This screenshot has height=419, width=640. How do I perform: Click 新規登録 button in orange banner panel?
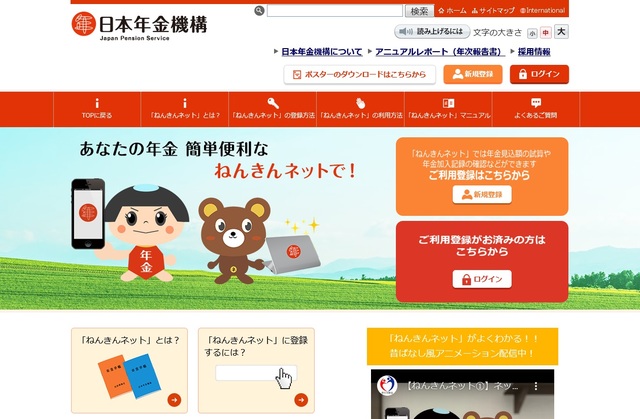click(x=482, y=195)
